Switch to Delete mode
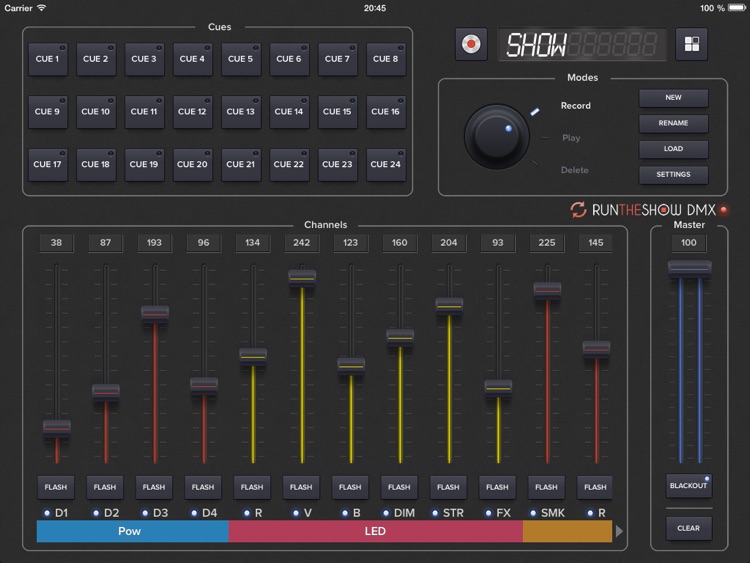The image size is (750, 563). (x=574, y=170)
